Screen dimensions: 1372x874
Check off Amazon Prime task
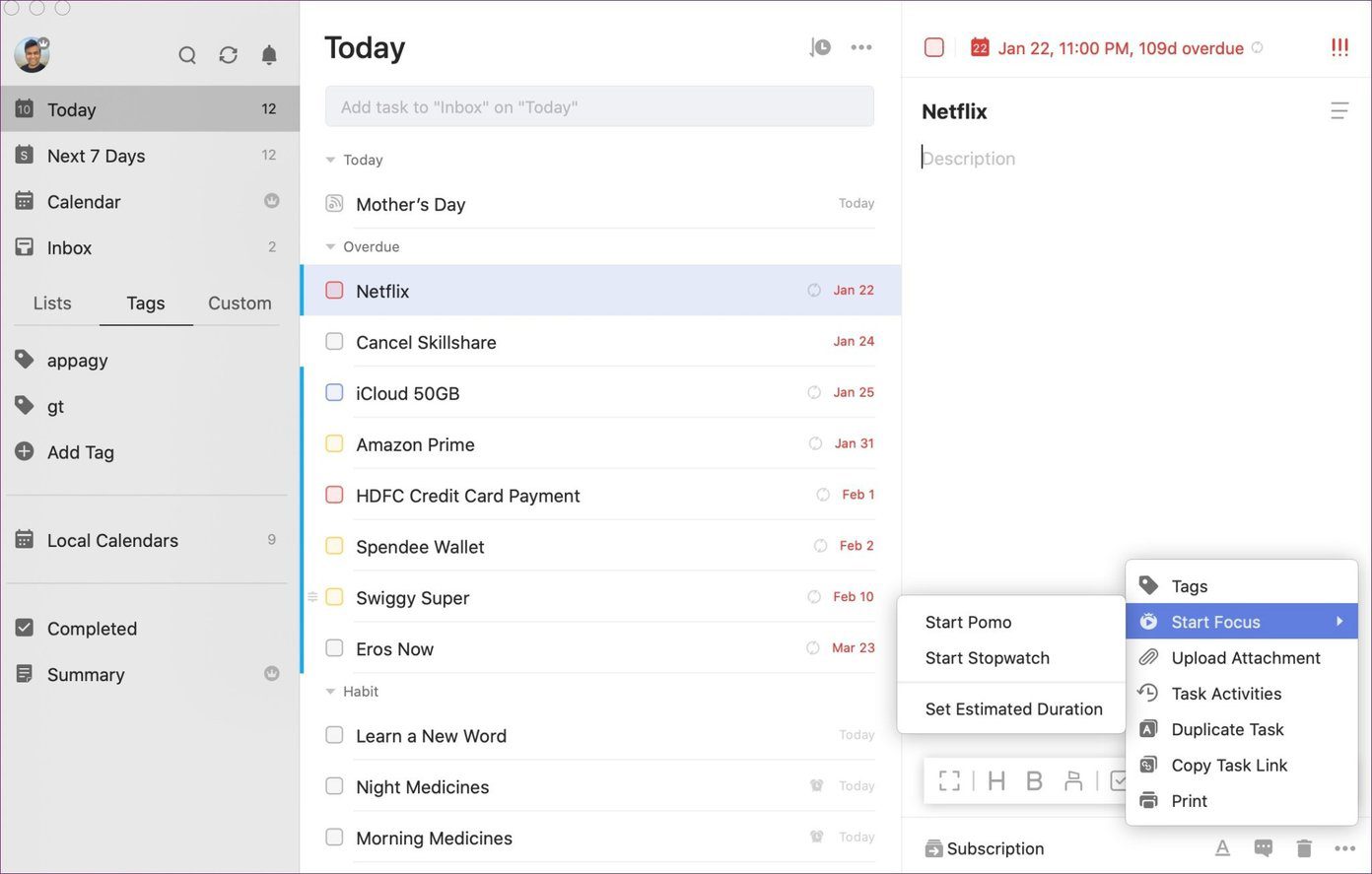pos(334,444)
